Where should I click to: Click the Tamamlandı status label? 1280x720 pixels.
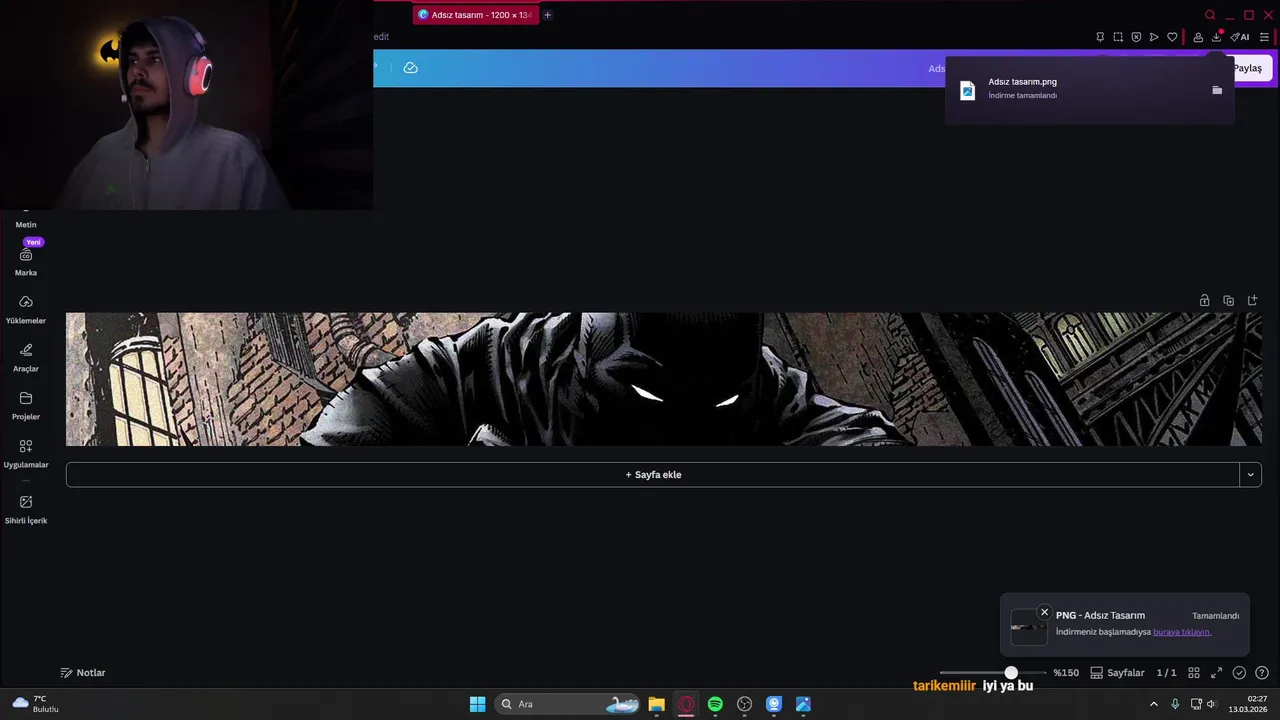coord(1215,616)
